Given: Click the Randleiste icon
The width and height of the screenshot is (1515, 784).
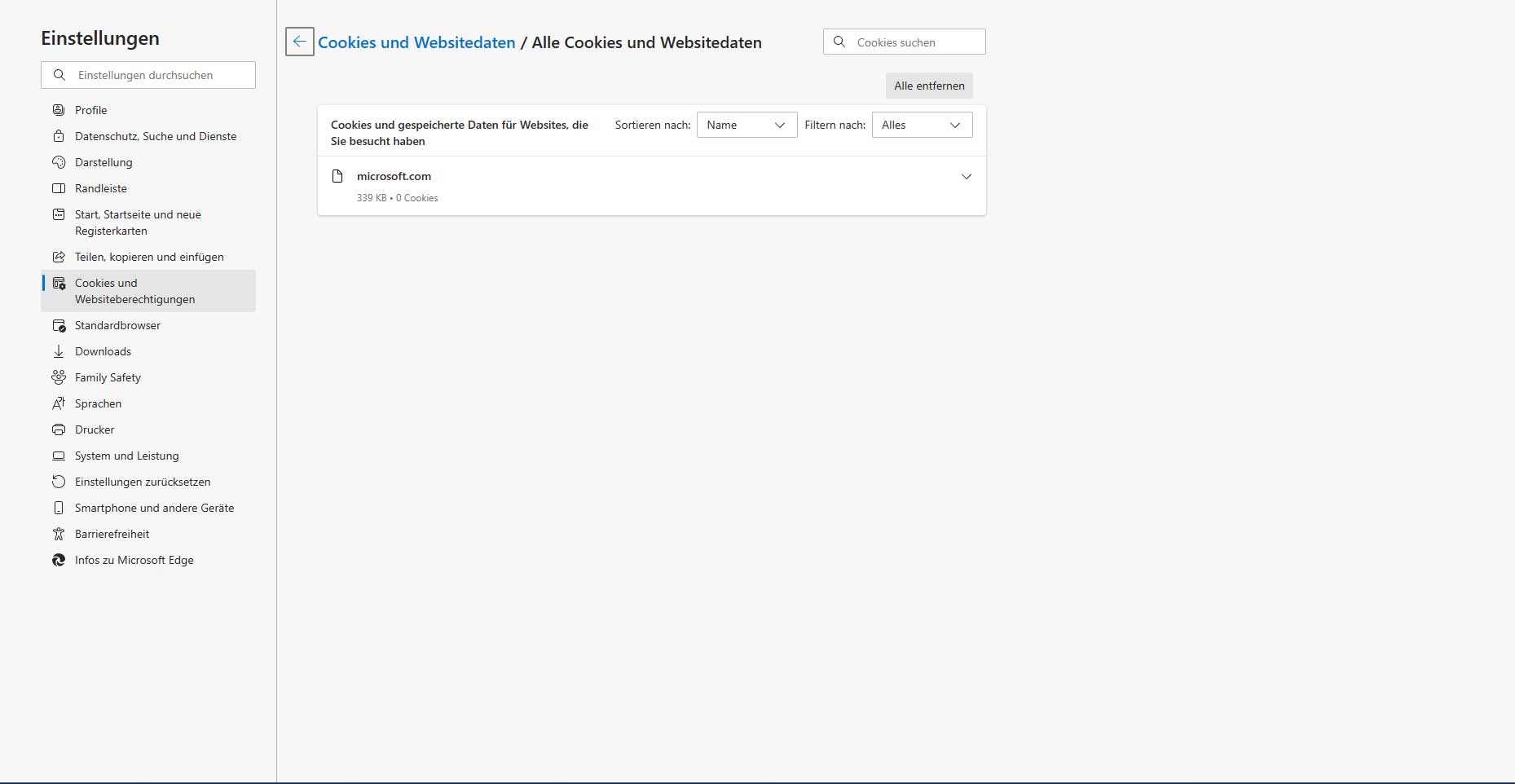Looking at the screenshot, I should [59, 188].
